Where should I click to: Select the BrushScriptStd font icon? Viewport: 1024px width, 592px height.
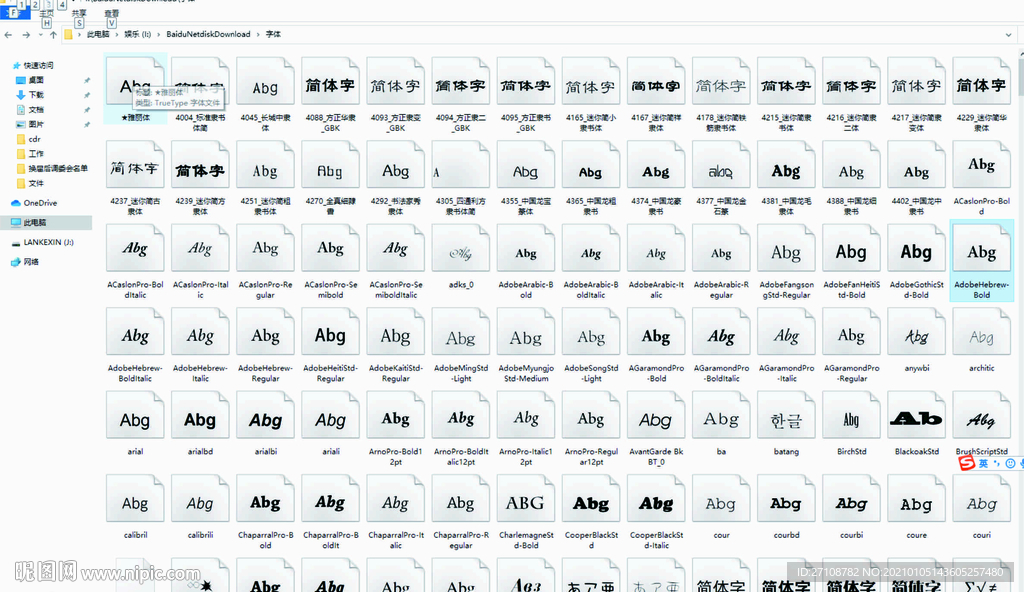(x=982, y=415)
